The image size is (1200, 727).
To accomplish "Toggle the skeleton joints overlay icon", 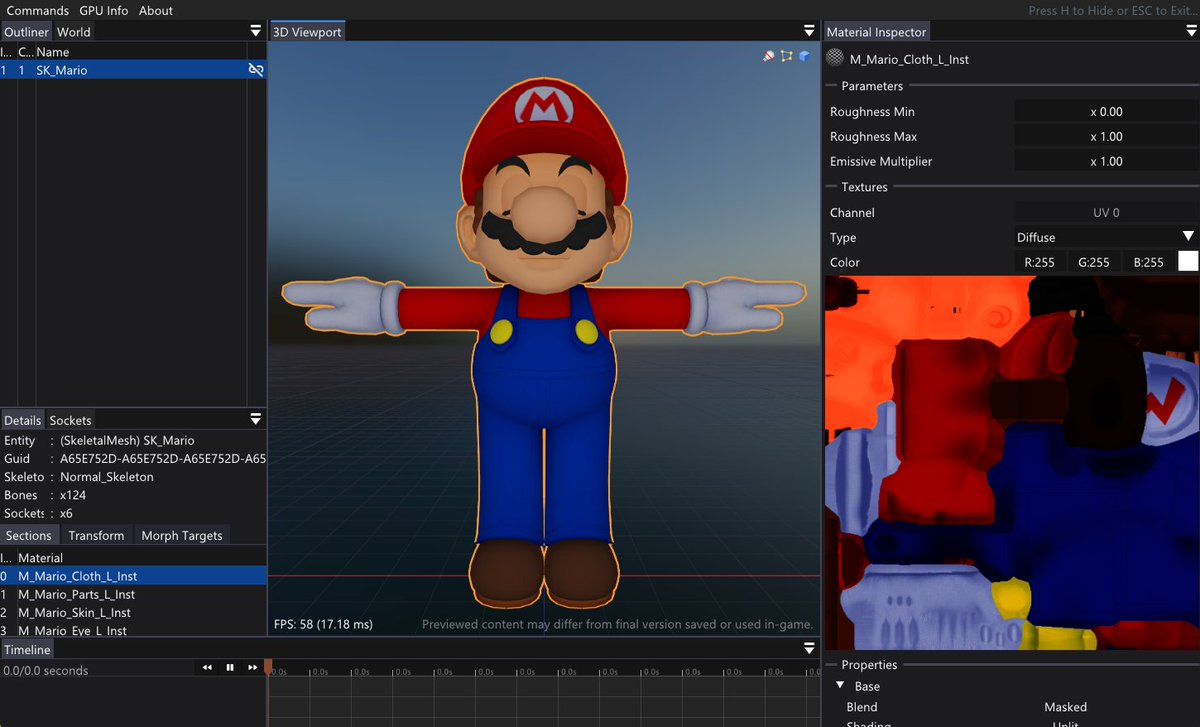I will pos(786,57).
